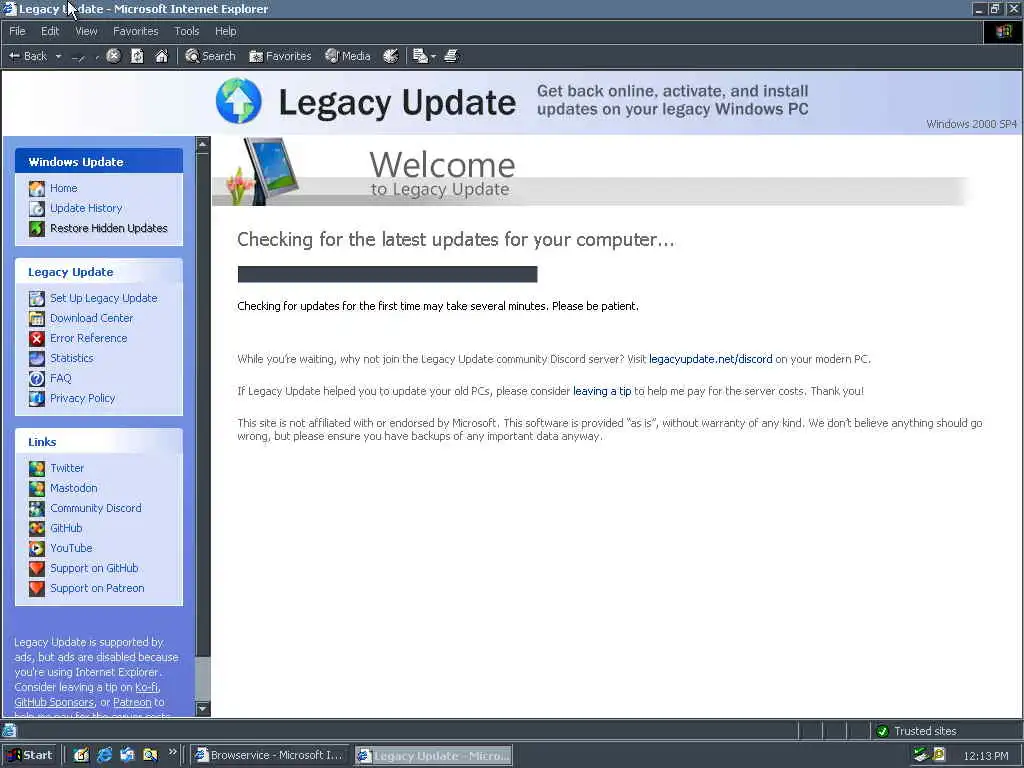Click the Mail toolbar icon
The height and width of the screenshot is (768, 1024).
[x=420, y=56]
